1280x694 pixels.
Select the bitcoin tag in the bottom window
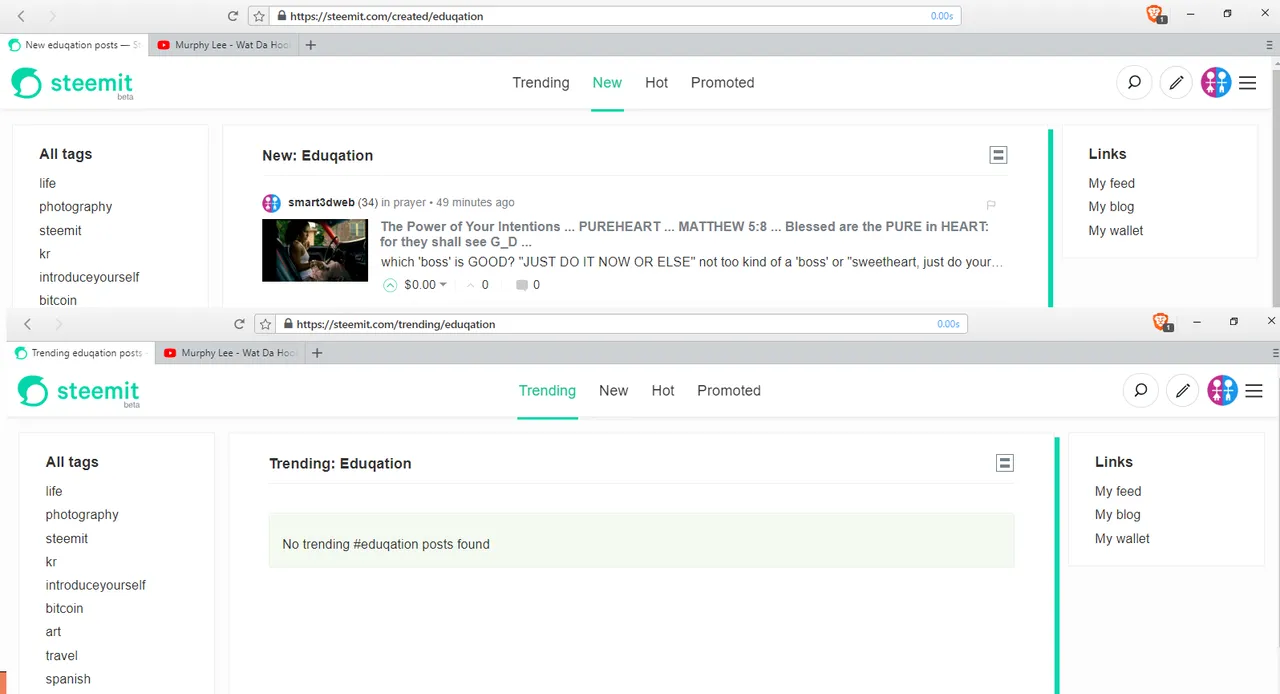64,608
